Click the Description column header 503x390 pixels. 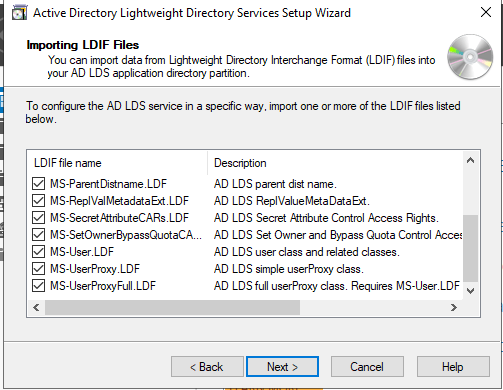pyautogui.click(x=335, y=163)
